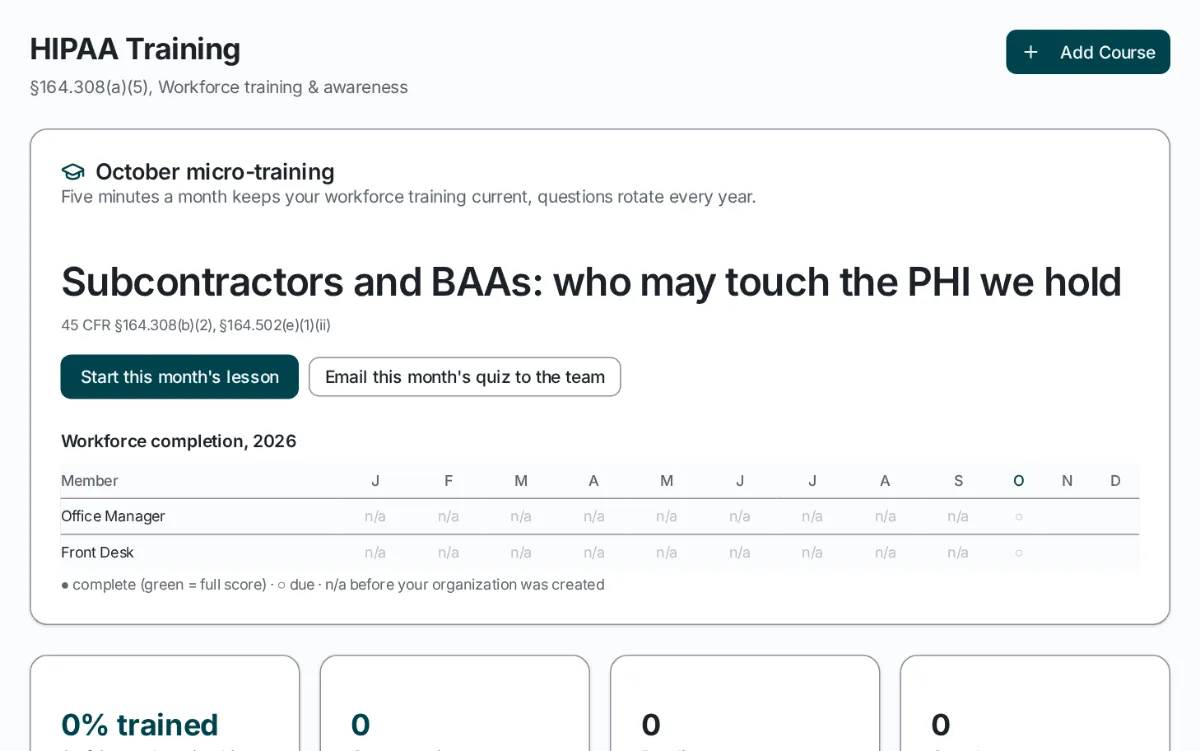Click the graduation cap icon by October micro-training

[x=73, y=172]
